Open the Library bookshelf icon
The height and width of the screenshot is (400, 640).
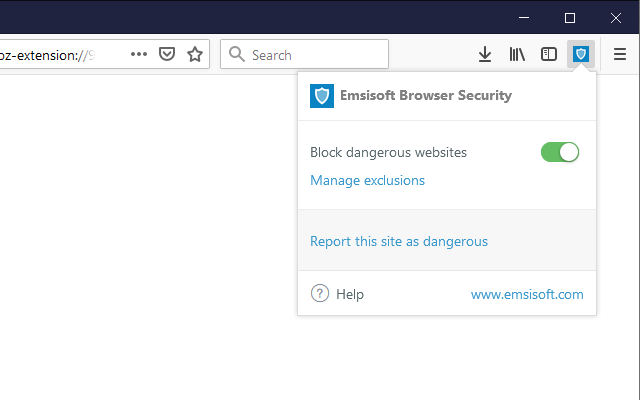(517, 54)
